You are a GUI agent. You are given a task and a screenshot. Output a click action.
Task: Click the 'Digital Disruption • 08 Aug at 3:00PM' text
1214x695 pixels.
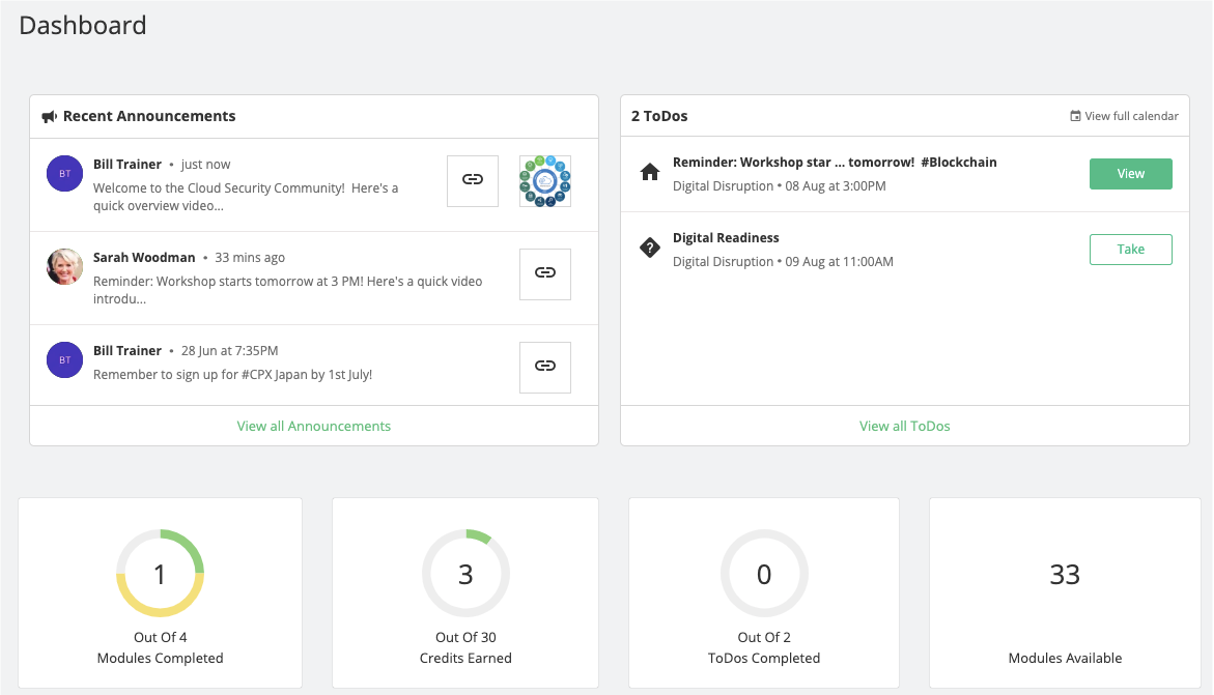point(779,186)
